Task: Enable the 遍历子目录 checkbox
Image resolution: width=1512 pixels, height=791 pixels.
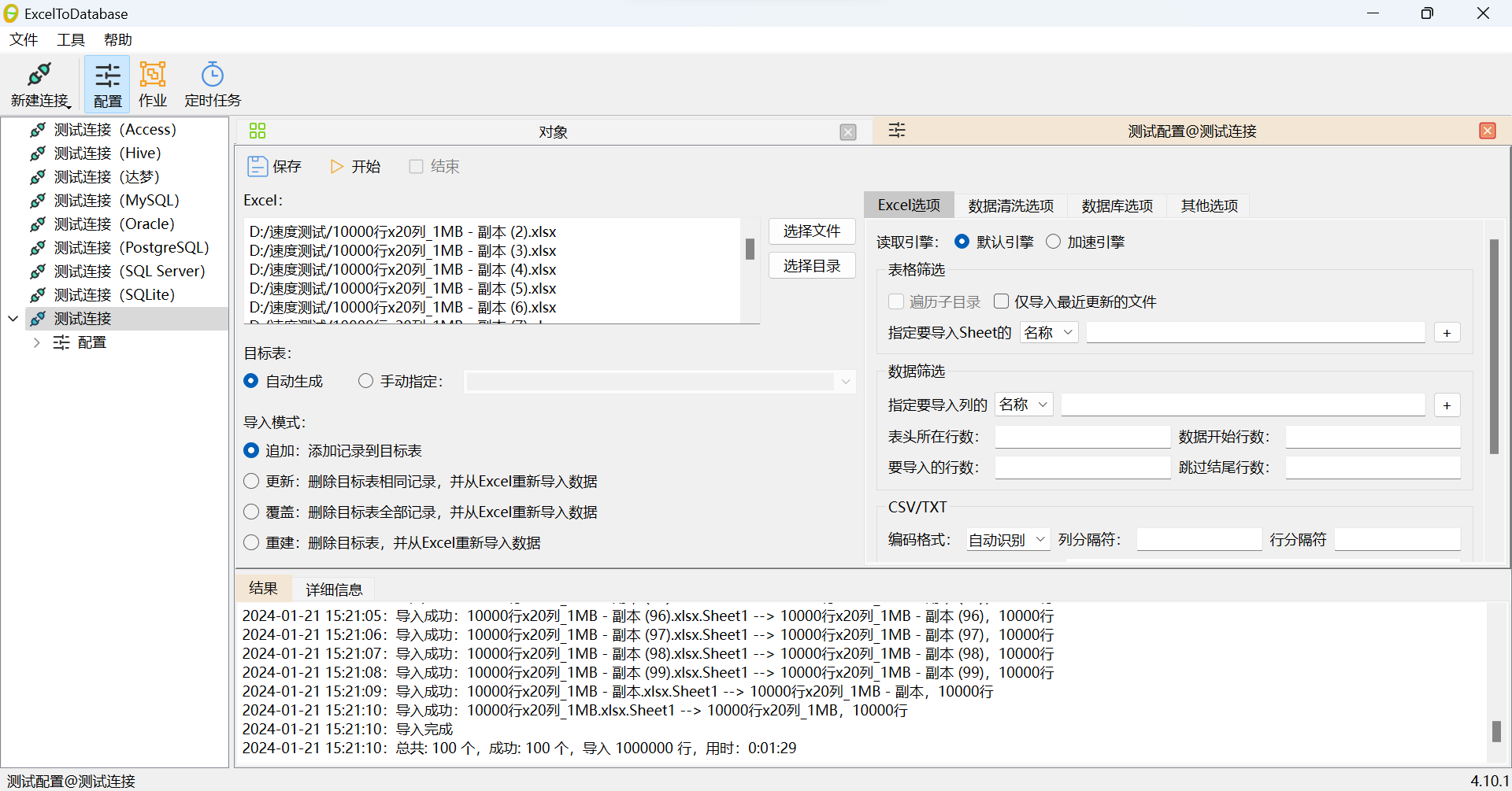Action: pyautogui.click(x=895, y=301)
